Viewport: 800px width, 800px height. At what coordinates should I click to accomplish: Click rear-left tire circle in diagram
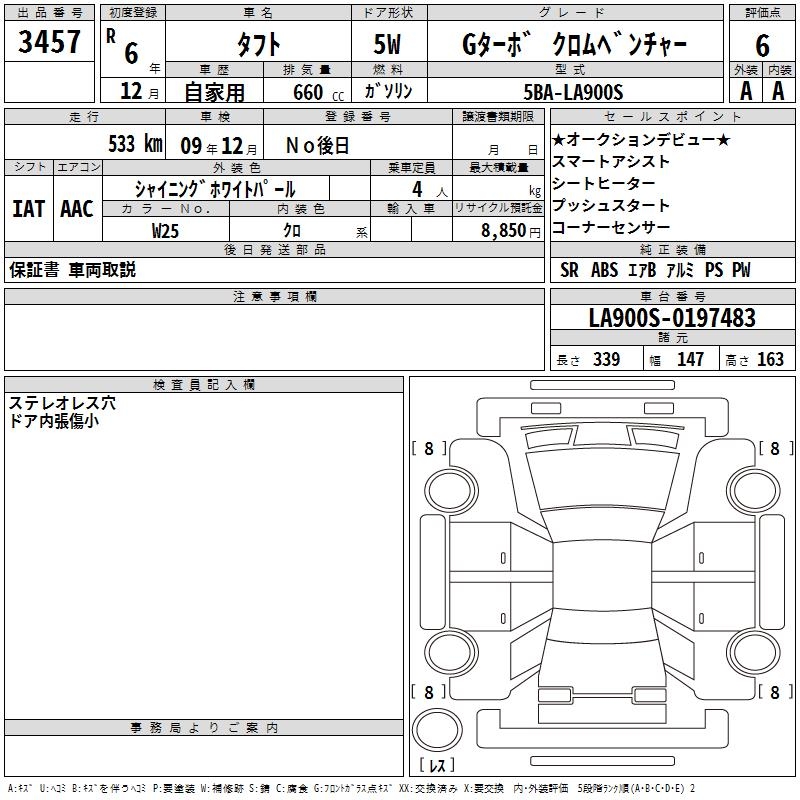(451, 653)
